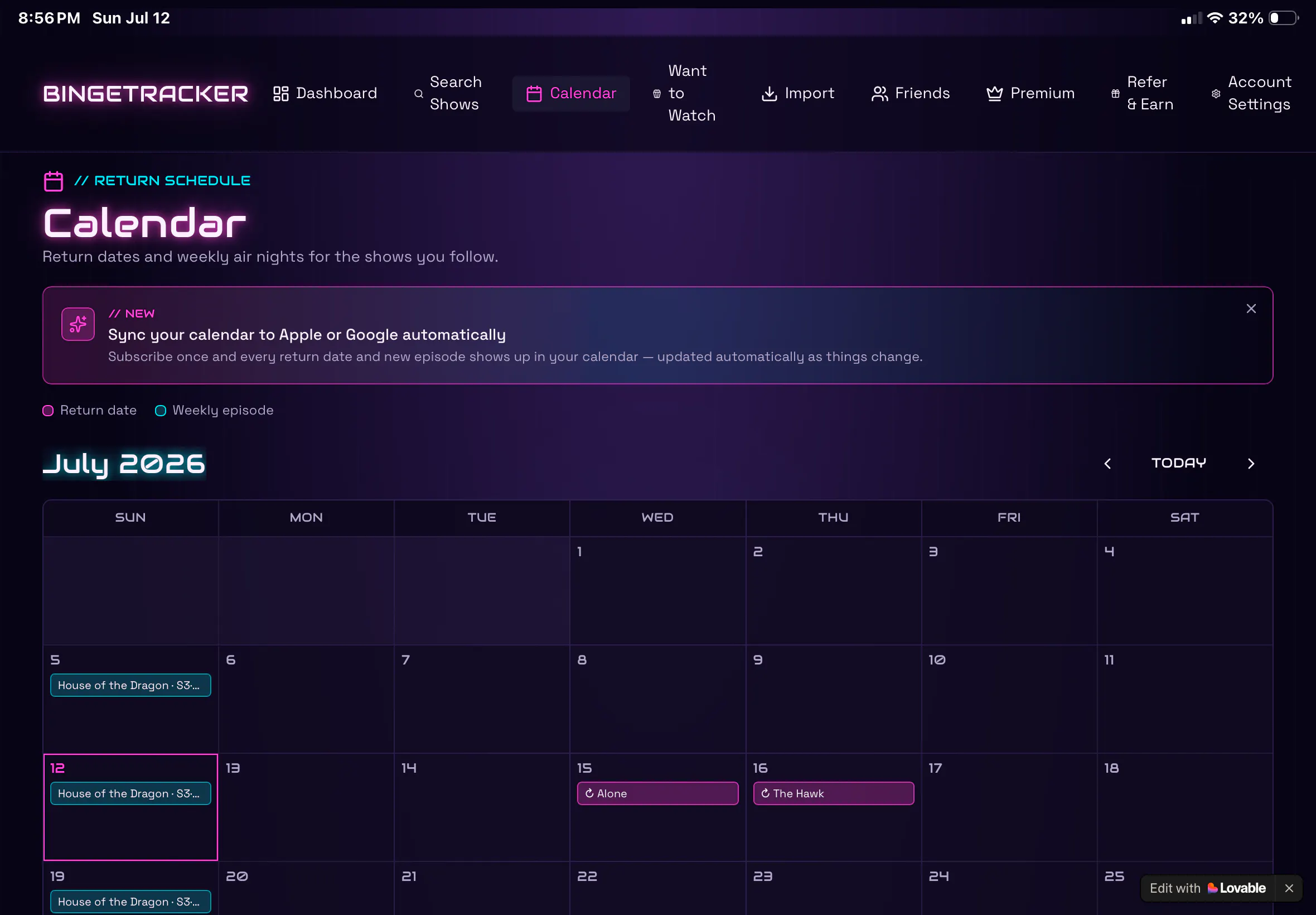Click the Return date legend label
Screen dimensions: 1316x915
coord(99,411)
